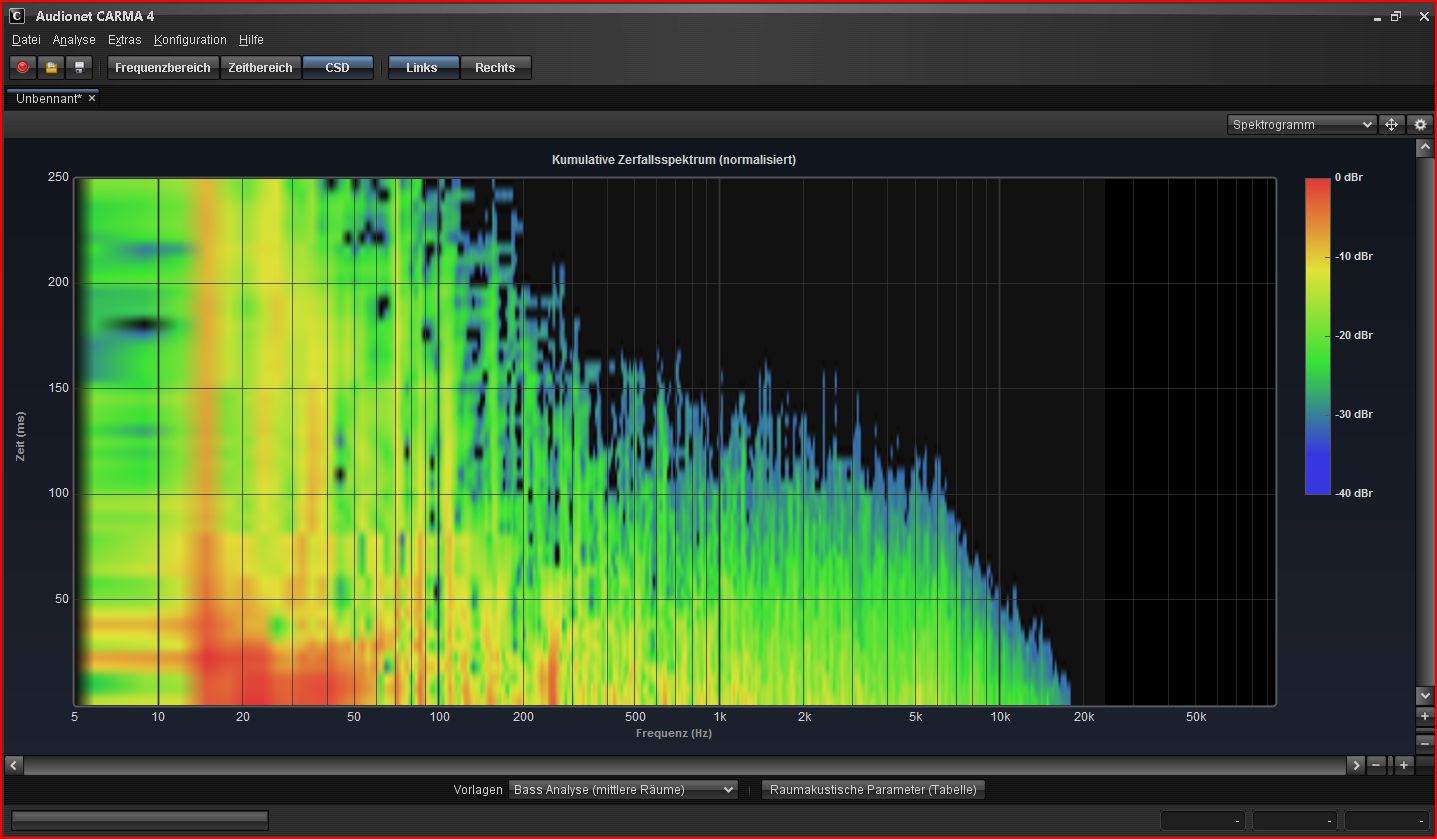Image resolution: width=1437 pixels, height=839 pixels.
Task: Click the pan/move arrows icon
Action: click(1390, 125)
